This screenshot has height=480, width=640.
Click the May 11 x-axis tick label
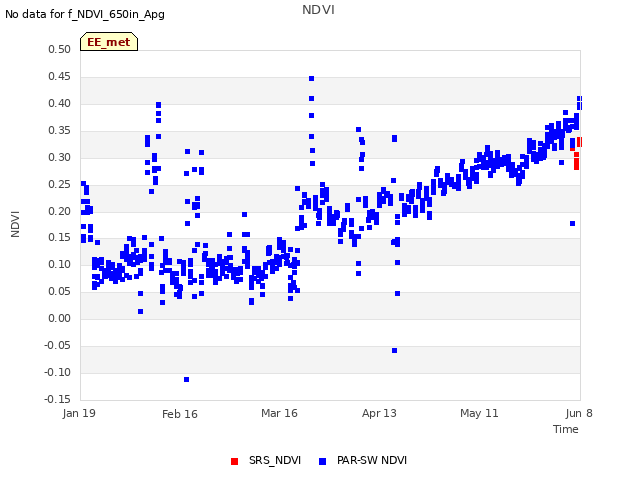tap(479, 413)
